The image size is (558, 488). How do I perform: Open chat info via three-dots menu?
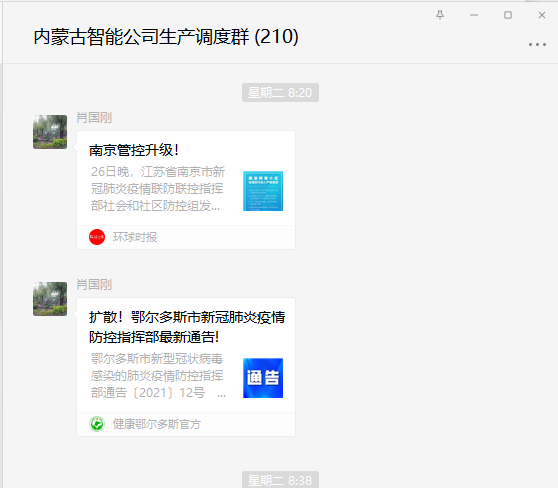[x=537, y=44]
